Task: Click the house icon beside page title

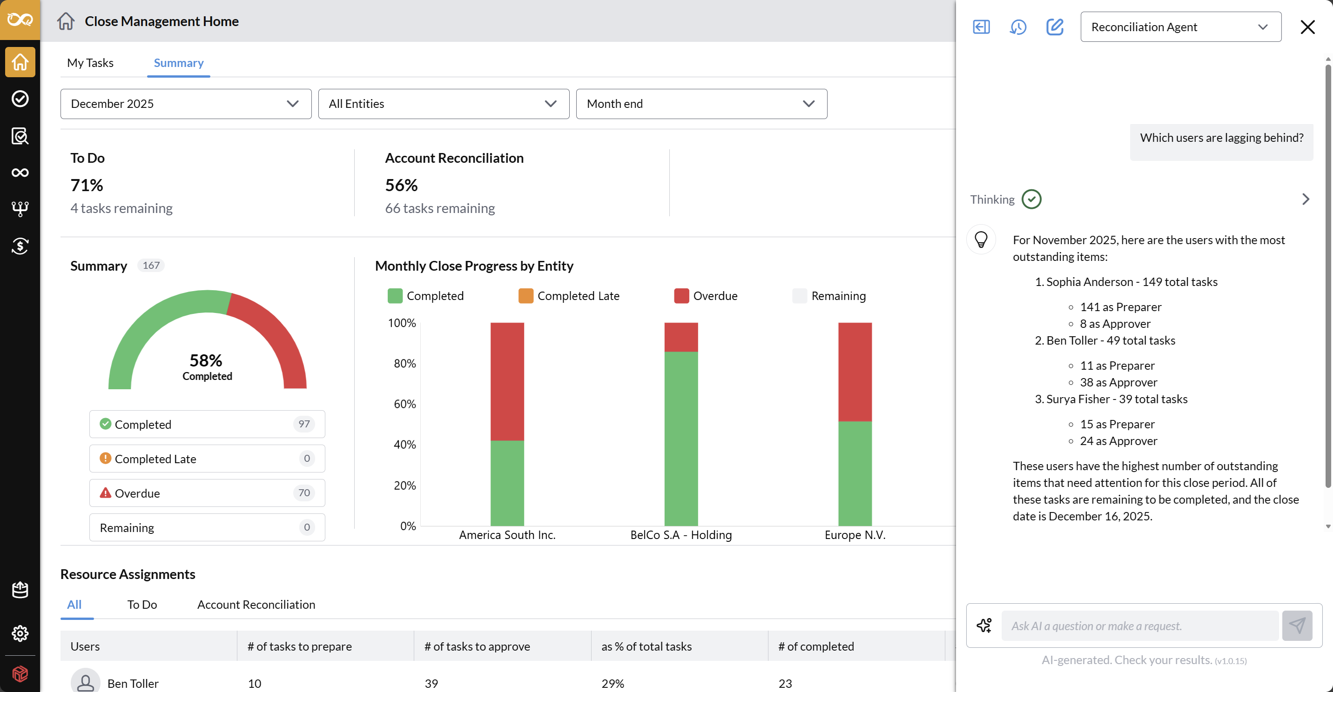Action: coord(66,21)
